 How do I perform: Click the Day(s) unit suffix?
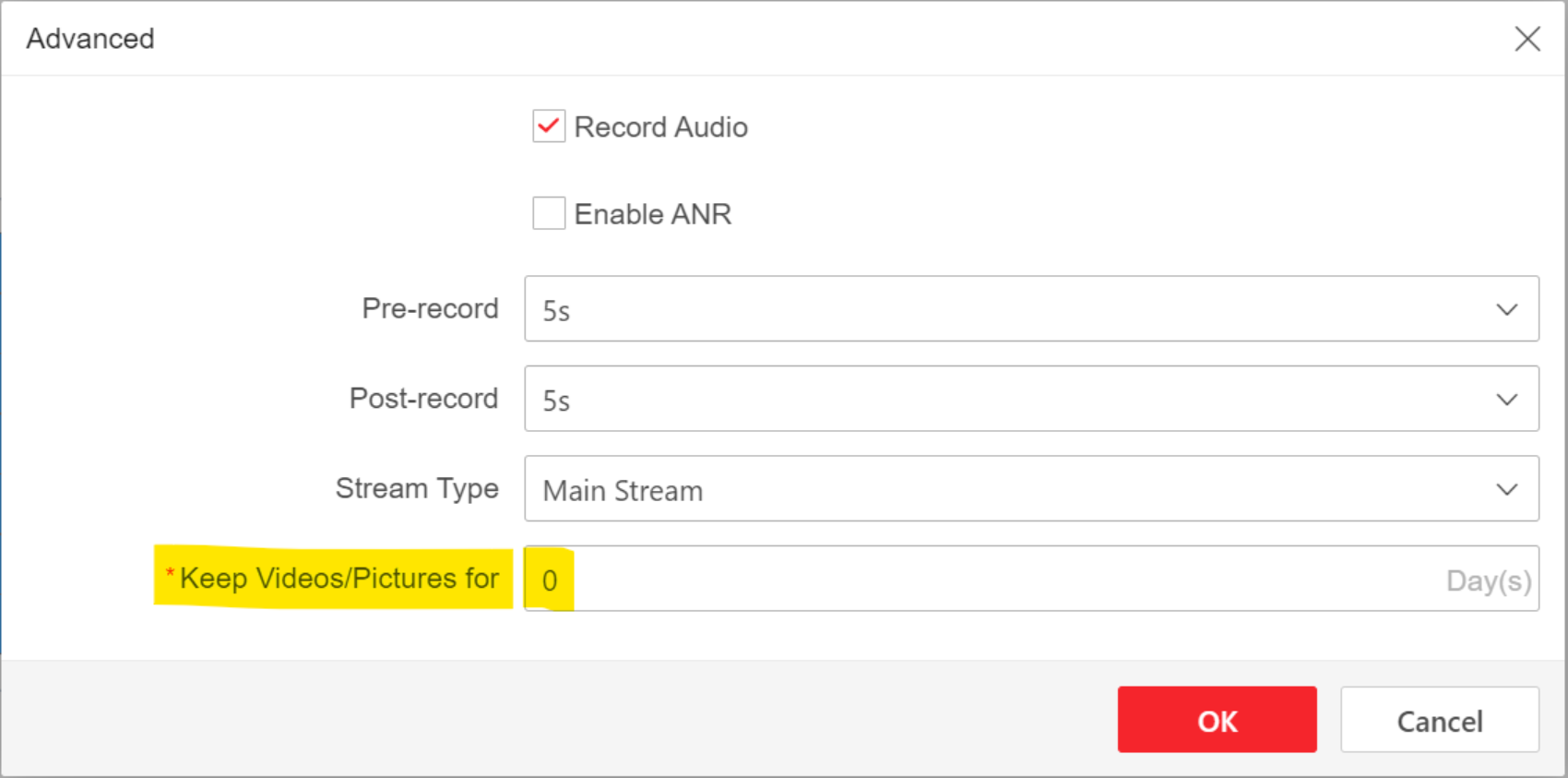[1488, 581]
